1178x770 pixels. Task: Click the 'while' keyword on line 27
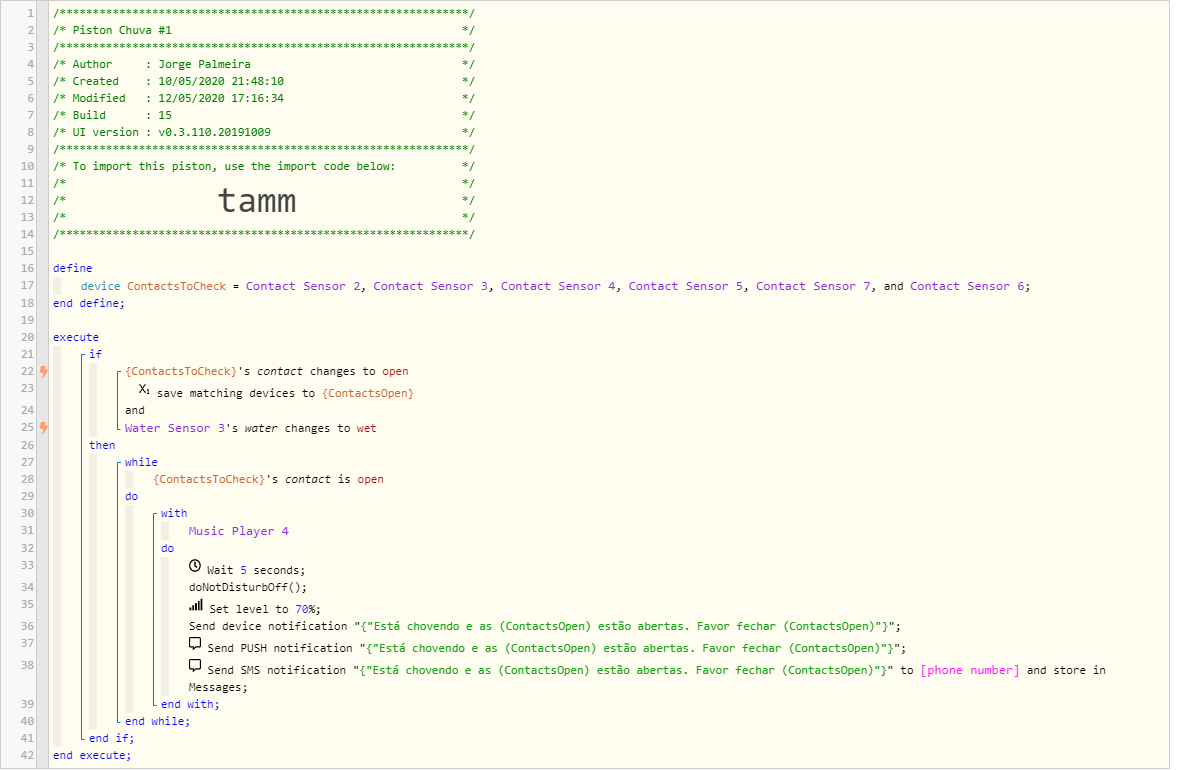pos(141,463)
